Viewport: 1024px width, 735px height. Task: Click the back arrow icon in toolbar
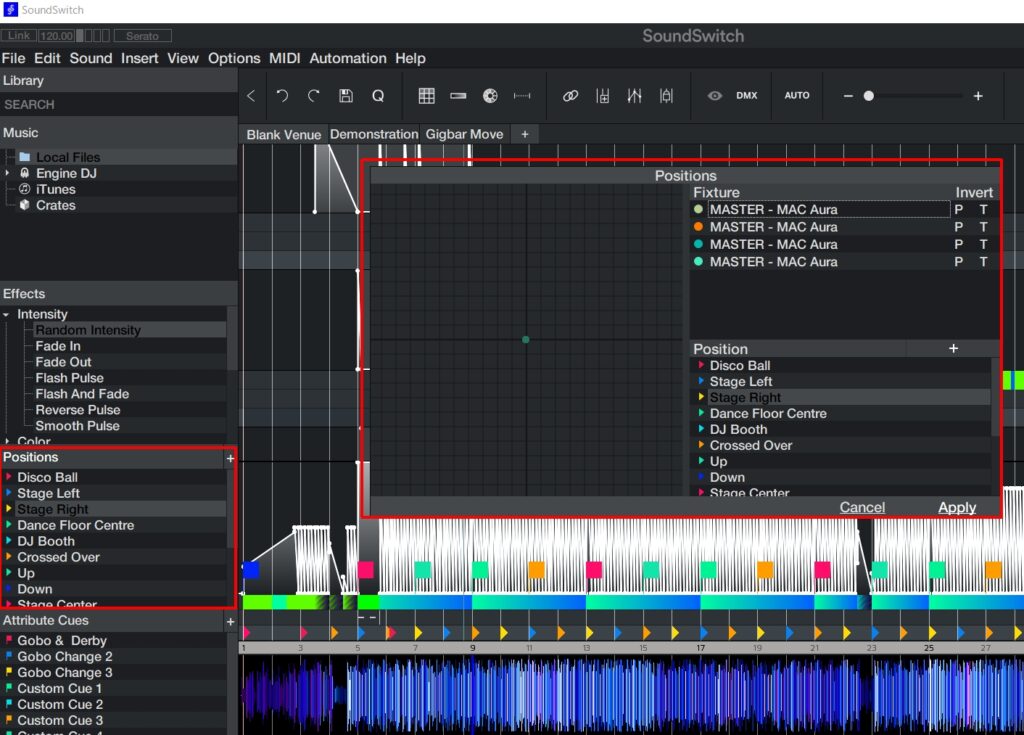251,96
